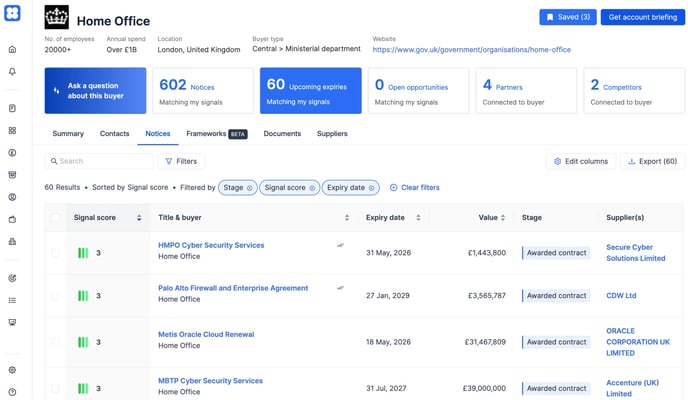Switch to the Frameworks BETA tab

(217, 134)
